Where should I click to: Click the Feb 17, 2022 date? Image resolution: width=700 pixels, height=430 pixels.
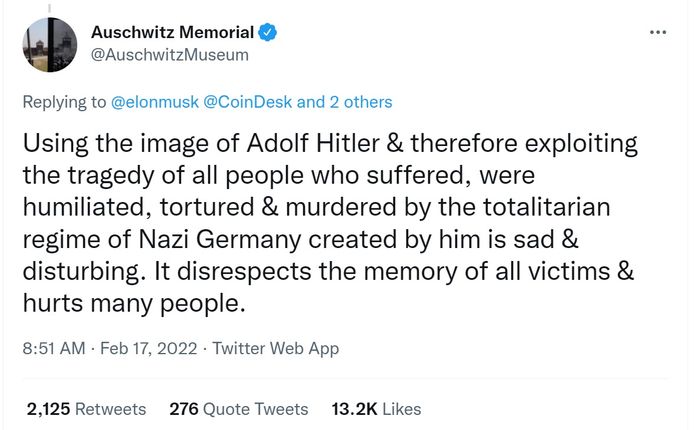click(x=149, y=348)
